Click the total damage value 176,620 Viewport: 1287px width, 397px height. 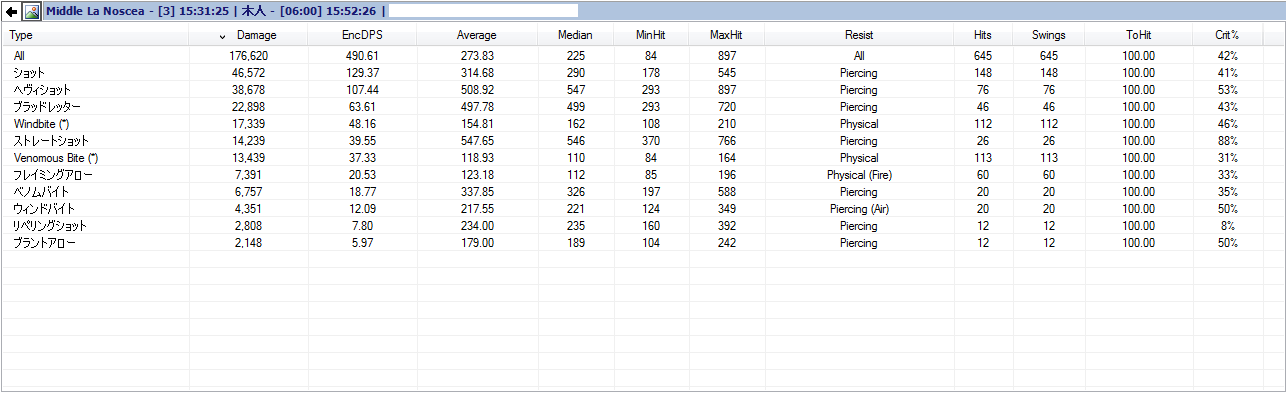[x=249, y=56]
